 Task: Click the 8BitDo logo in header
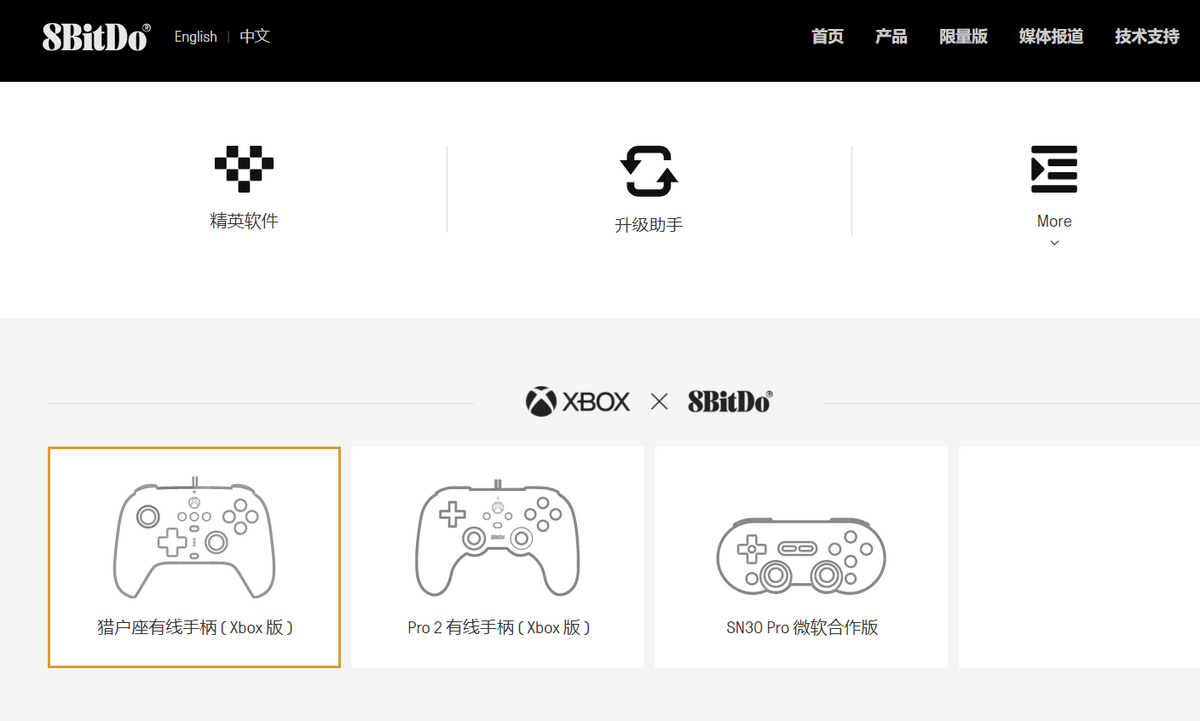point(96,37)
